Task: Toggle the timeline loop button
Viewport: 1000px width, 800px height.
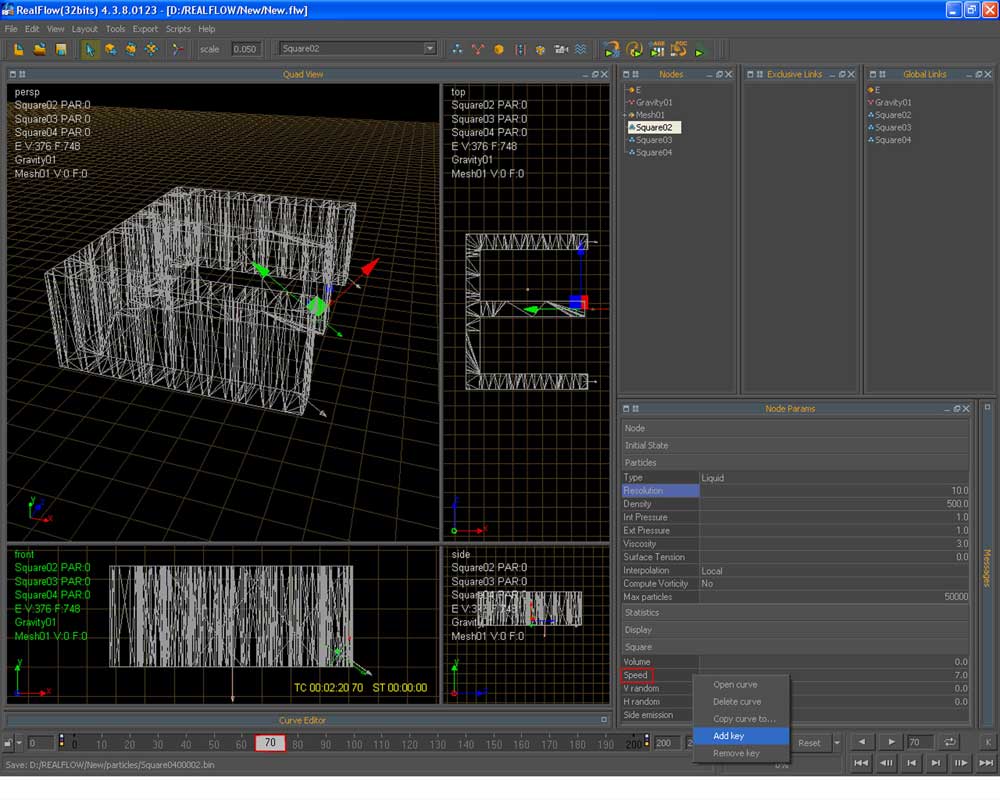Action: pyautogui.click(x=950, y=742)
